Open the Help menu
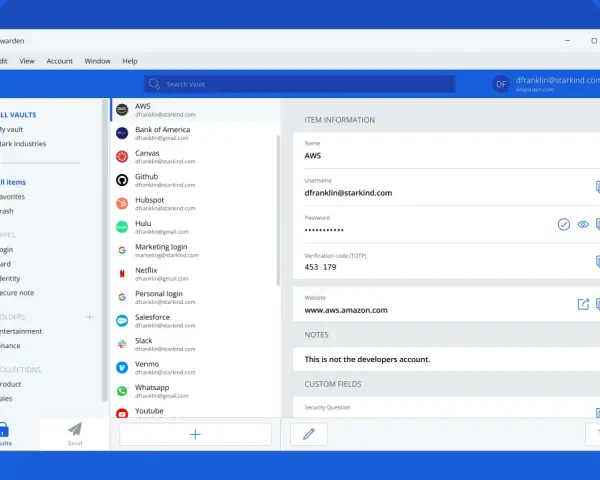Viewport: 600px width, 480px height. click(x=130, y=61)
